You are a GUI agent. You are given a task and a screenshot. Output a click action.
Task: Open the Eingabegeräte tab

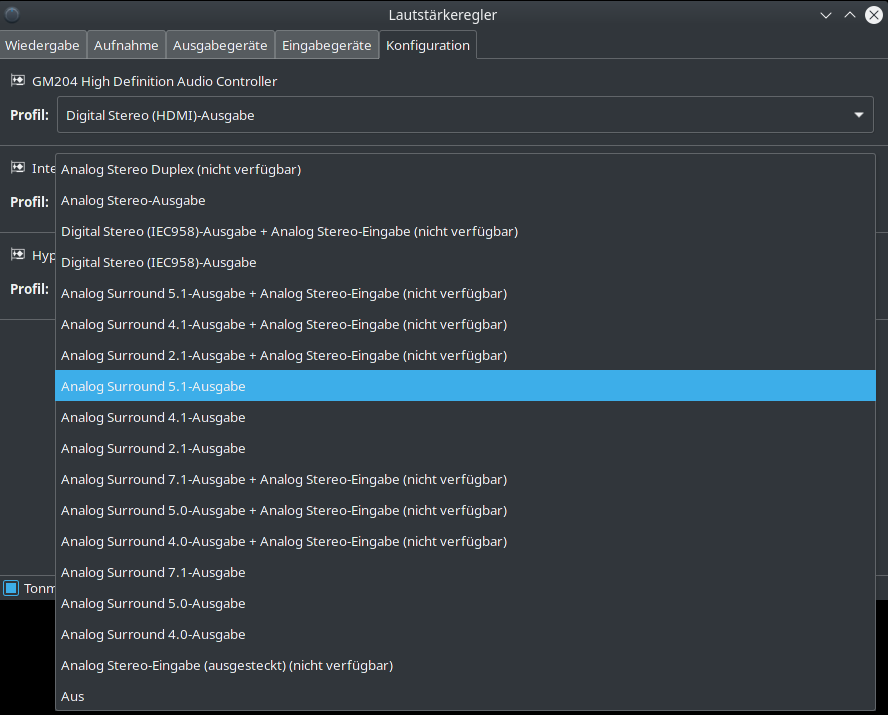(327, 45)
